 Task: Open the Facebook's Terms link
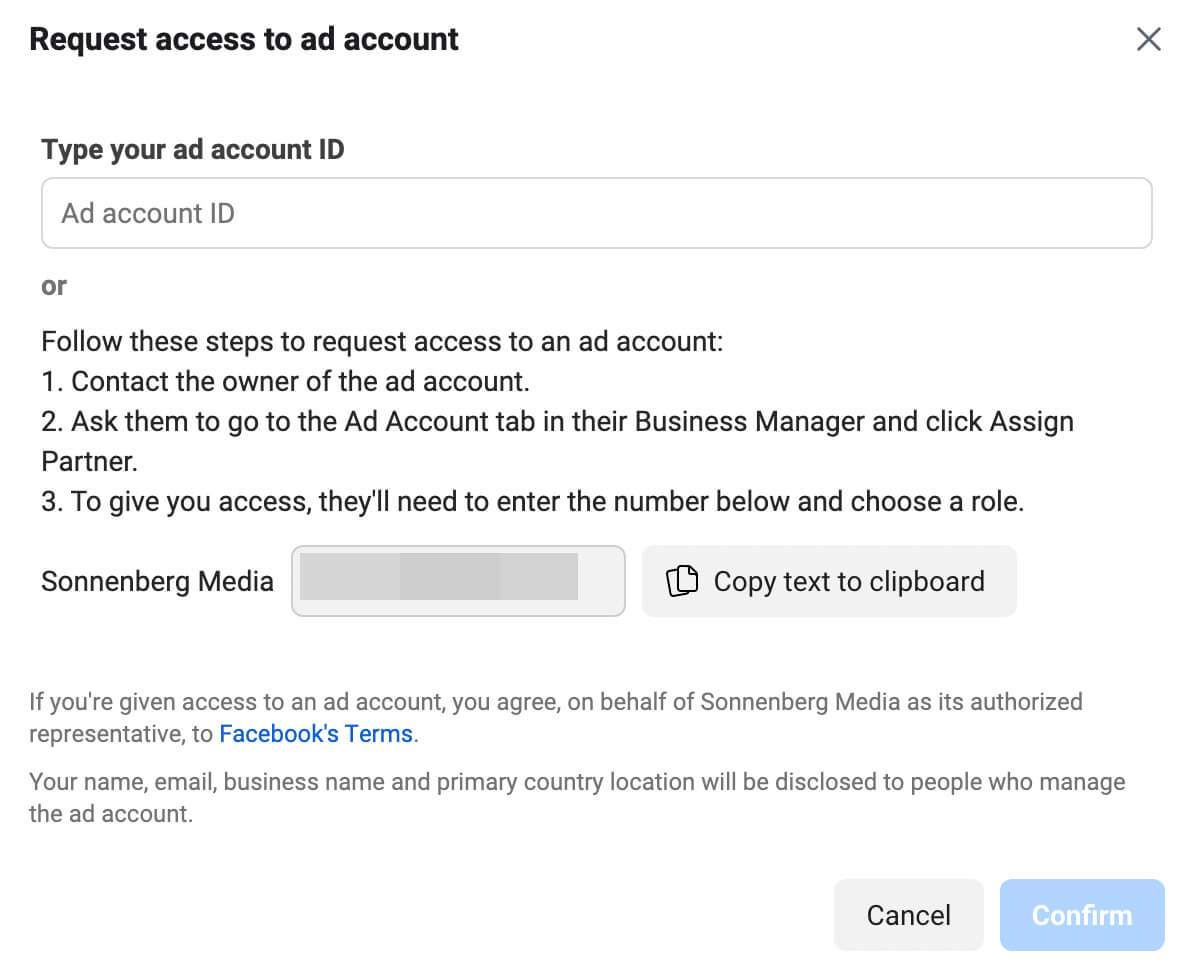pyautogui.click(x=316, y=734)
